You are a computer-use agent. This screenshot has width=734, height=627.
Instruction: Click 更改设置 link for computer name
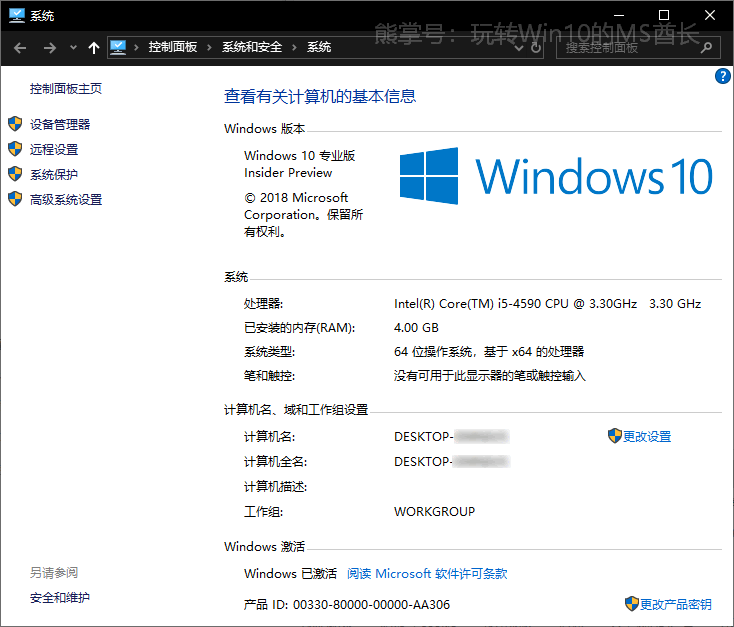(647, 437)
